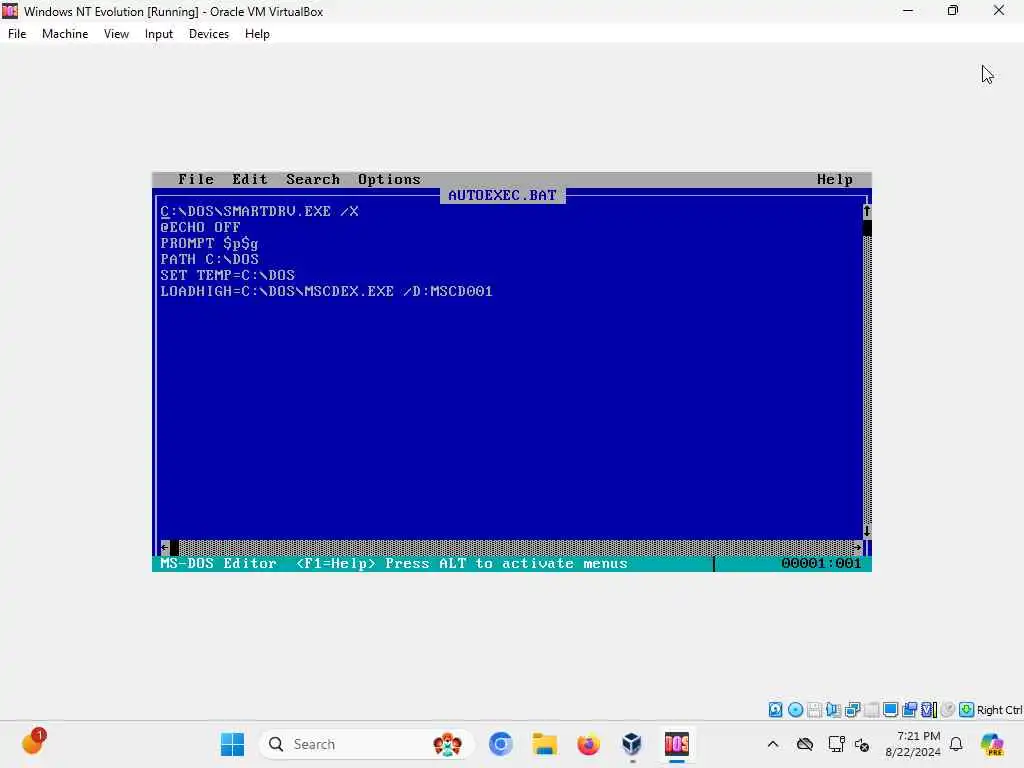This screenshot has width=1024, height=768.
Task: Click the AUTOEXEC.BAT title label
Action: coord(502,195)
